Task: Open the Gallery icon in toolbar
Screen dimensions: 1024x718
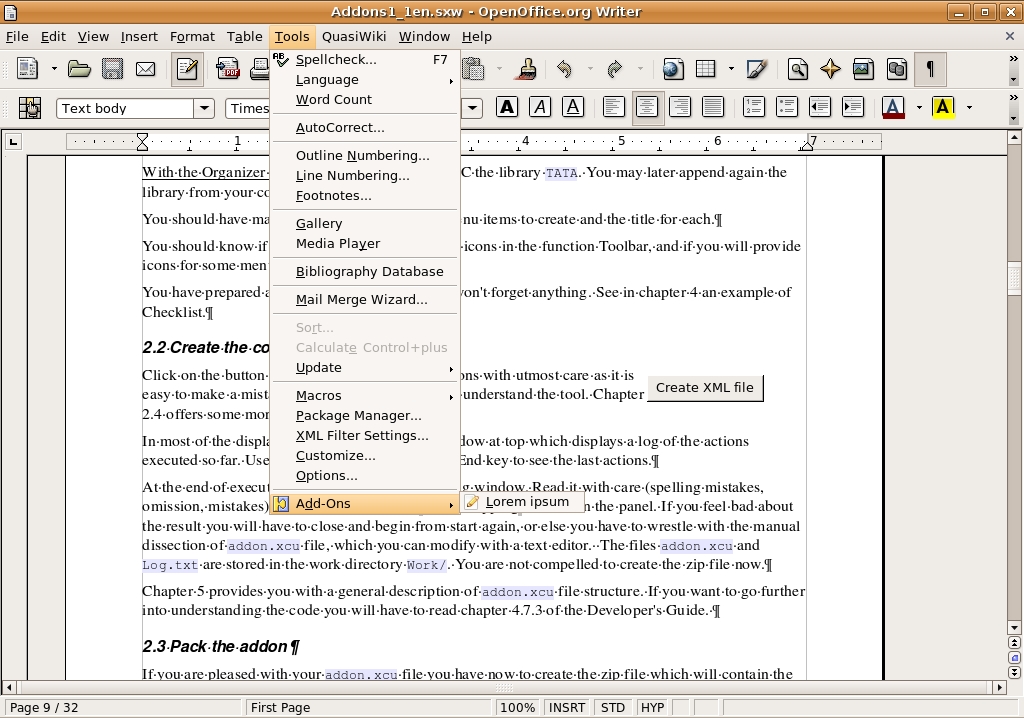Action: (x=863, y=69)
